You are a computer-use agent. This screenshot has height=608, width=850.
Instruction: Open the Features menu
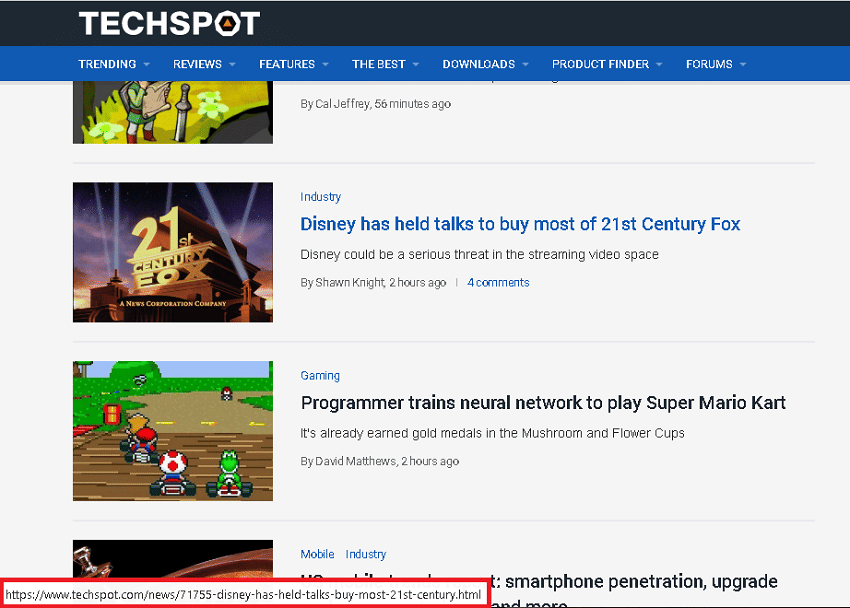287,64
